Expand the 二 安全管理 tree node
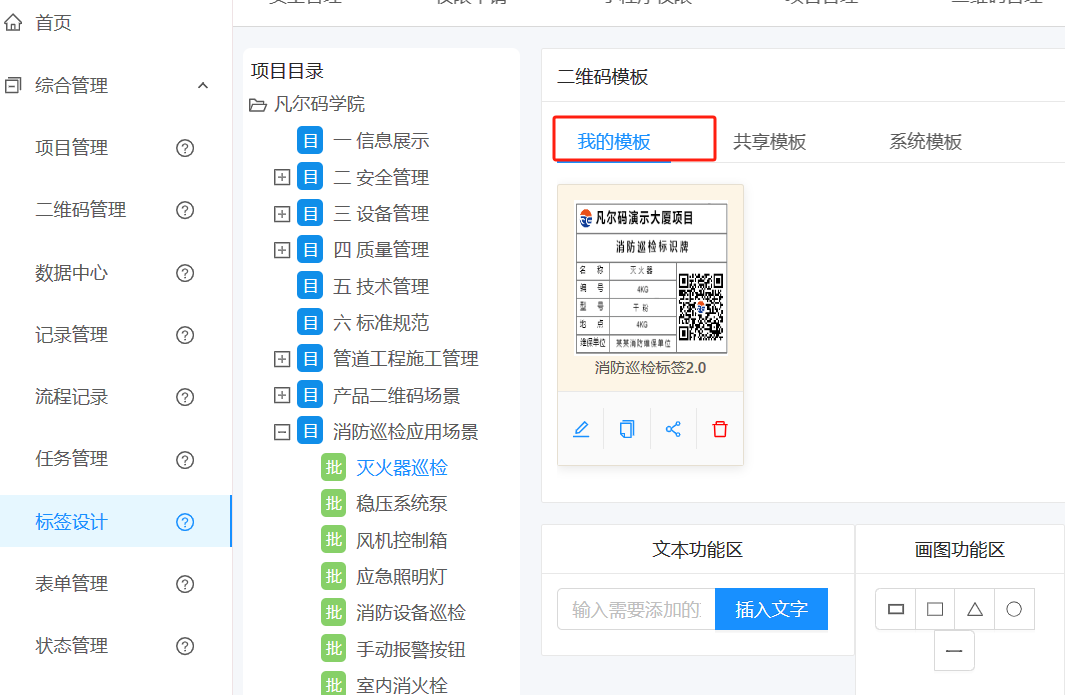The height and width of the screenshot is (695, 1065). (x=282, y=176)
